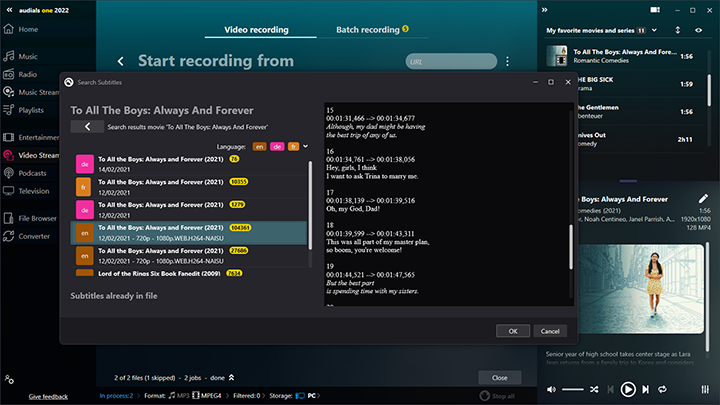Click the Stop all button
720x405 pixels.
coord(497,396)
